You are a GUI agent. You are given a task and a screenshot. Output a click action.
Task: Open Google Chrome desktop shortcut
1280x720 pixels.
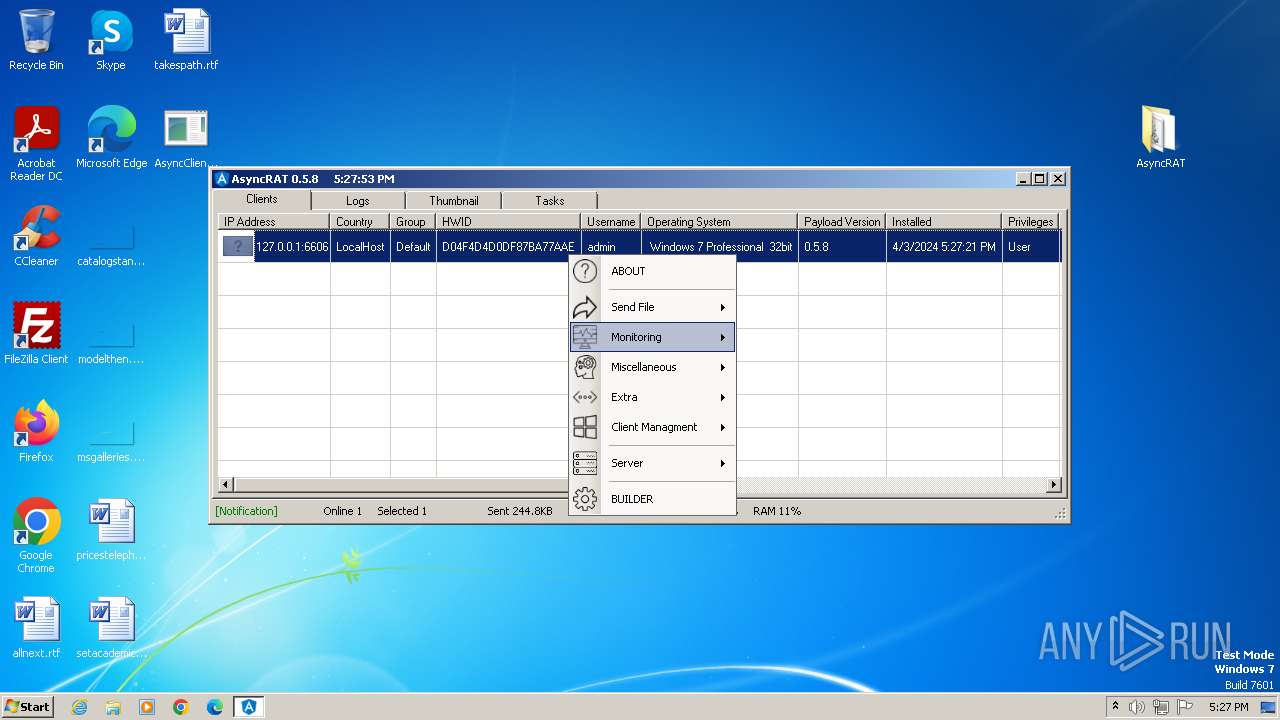coord(36,536)
